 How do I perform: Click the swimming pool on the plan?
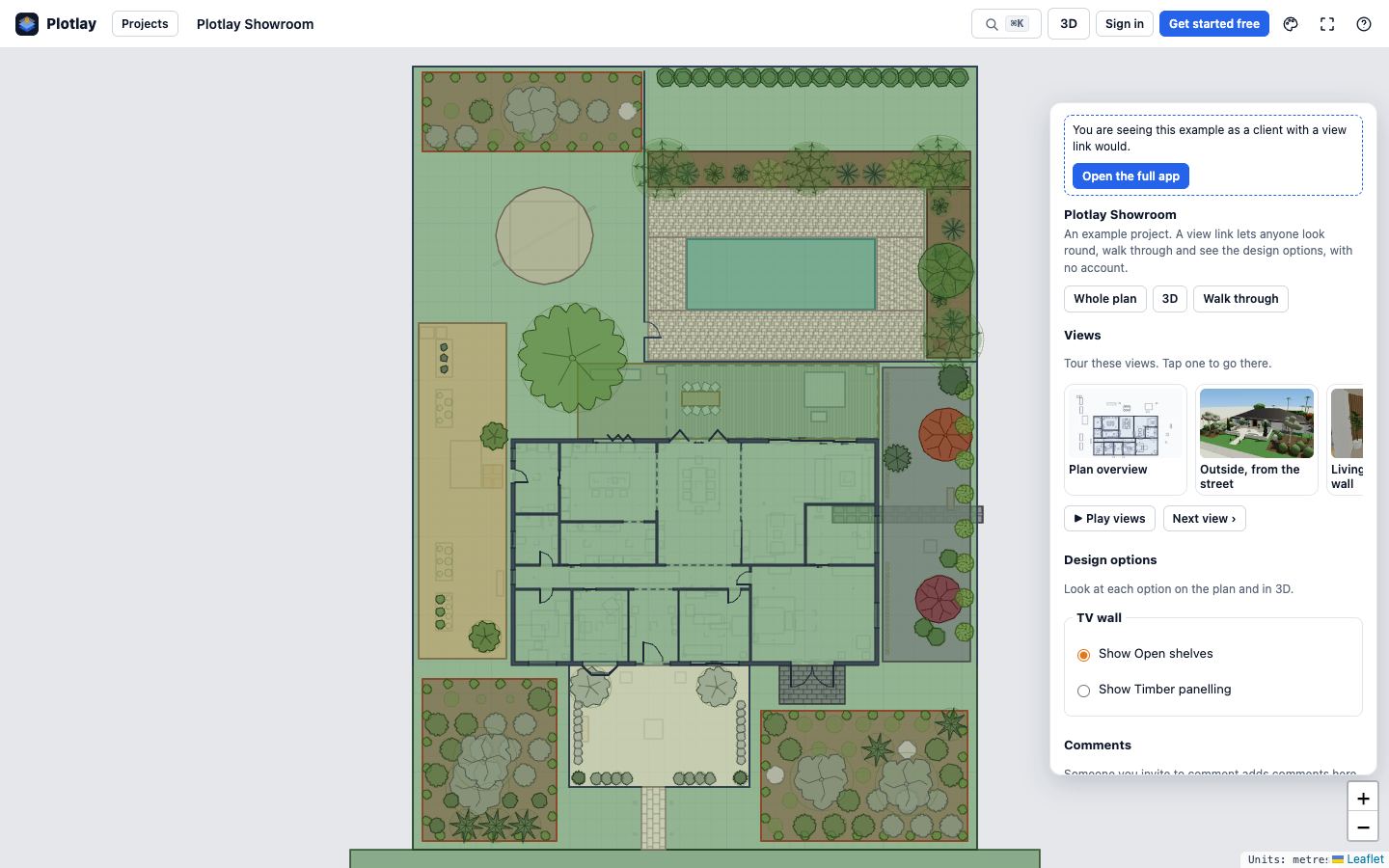[780, 275]
